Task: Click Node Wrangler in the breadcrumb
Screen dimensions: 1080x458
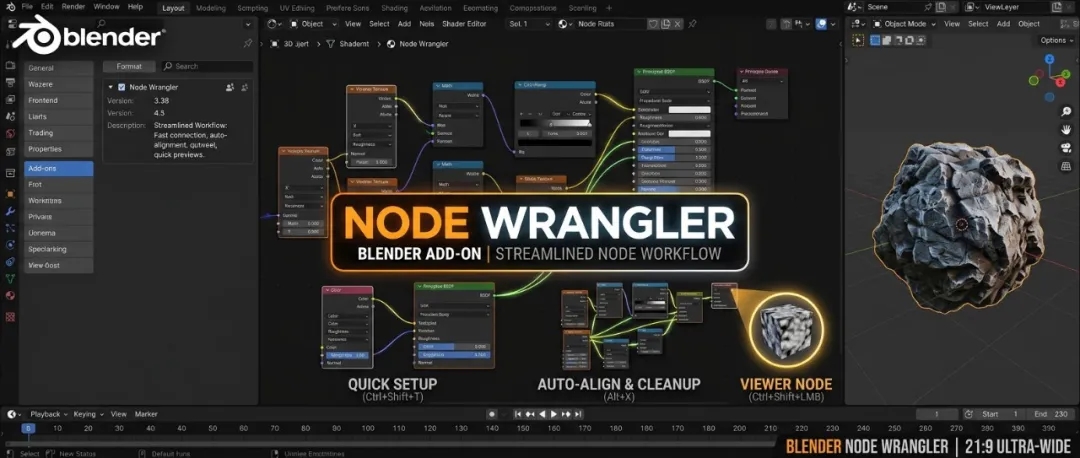Action: click(424, 43)
